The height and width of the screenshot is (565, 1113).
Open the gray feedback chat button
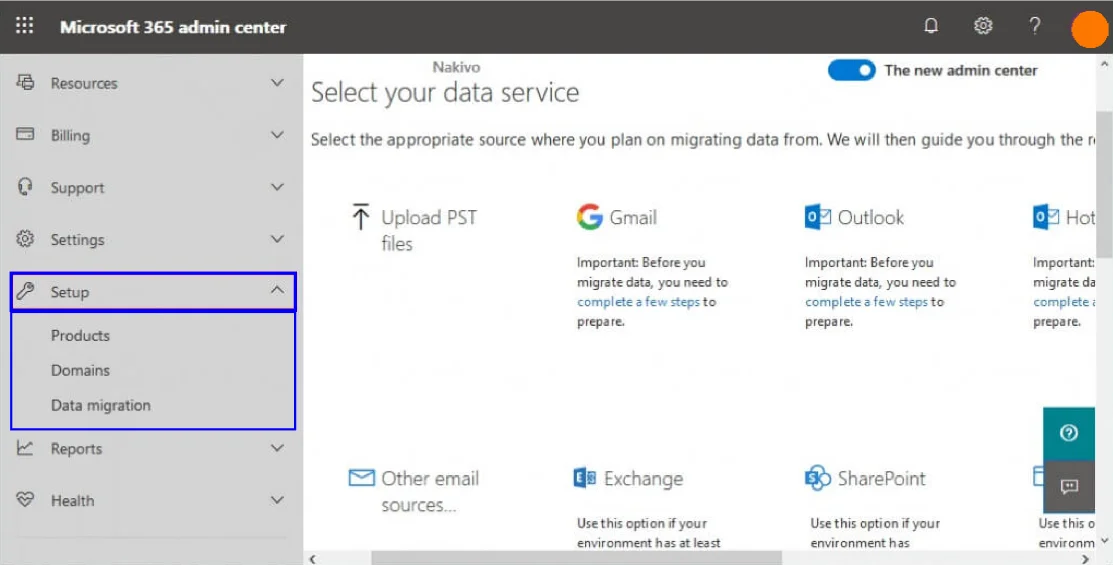1069,486
